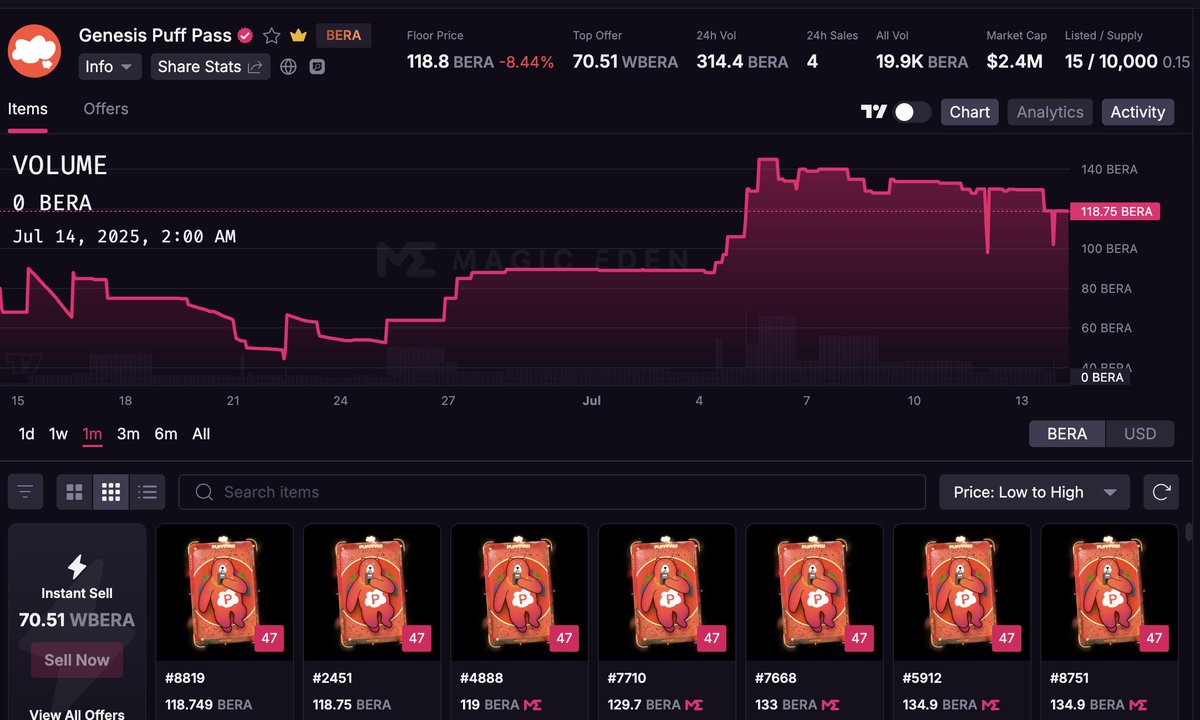Click the 118.75 BERA price marker on chart
Screen dimensions: 1200x720
tap(1115, 211)
